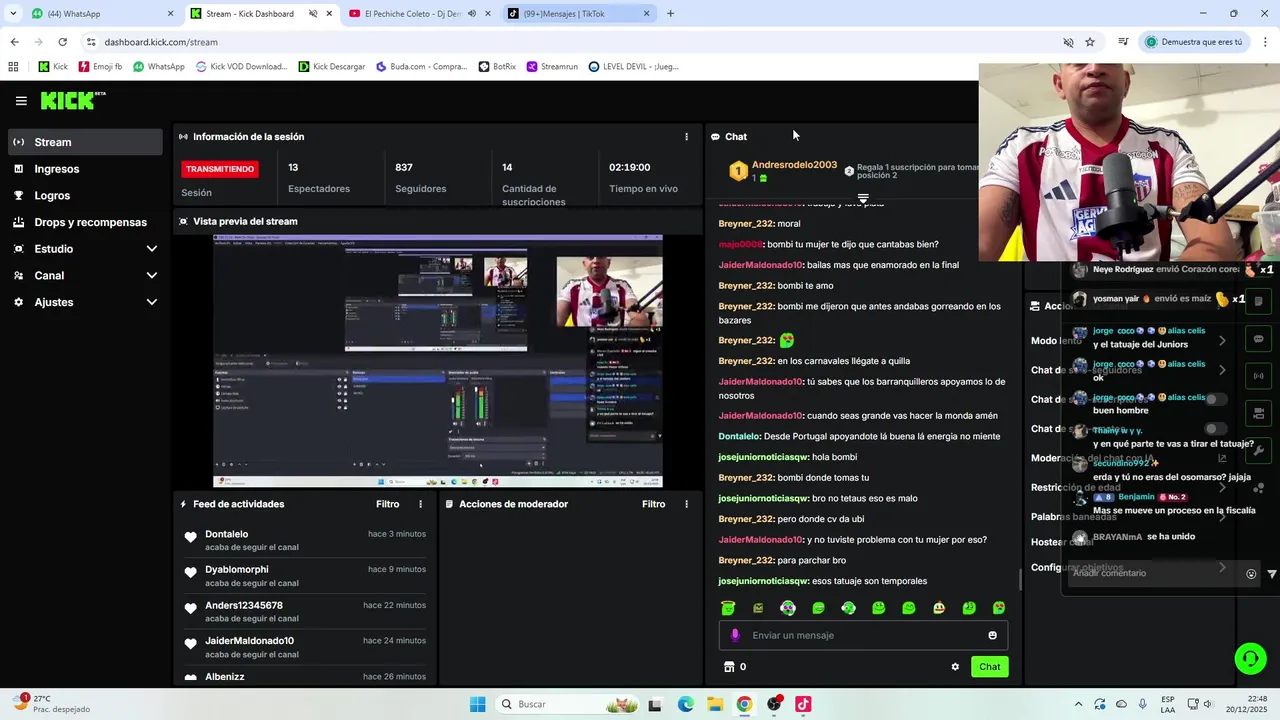The height and width of the screenshot is (720, 1280).
Task: Click Andresrodelo2003 in chat leaderboard
Action: [x=794, y=165]
